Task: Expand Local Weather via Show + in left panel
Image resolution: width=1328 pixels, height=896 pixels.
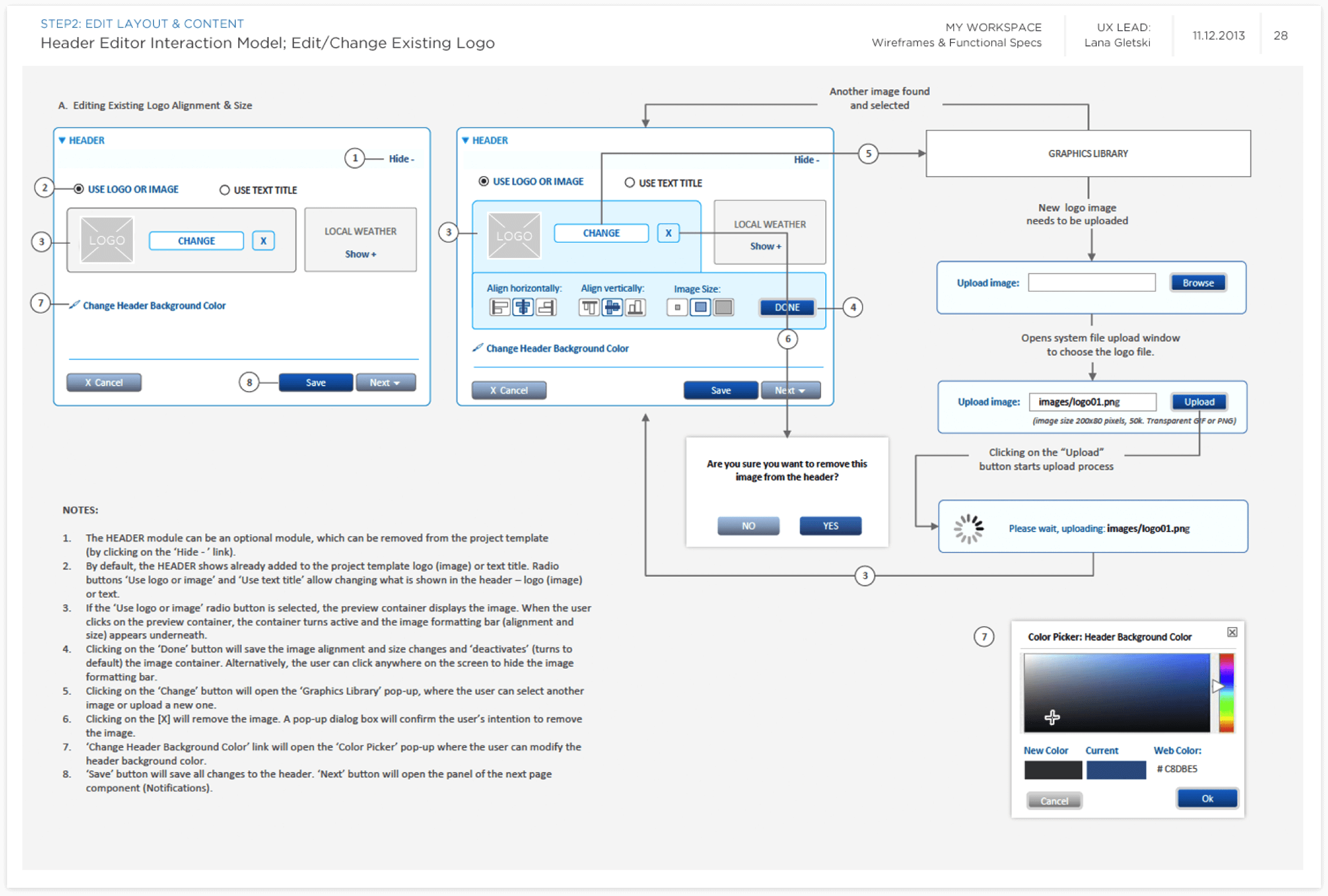Action: [361, 254]
